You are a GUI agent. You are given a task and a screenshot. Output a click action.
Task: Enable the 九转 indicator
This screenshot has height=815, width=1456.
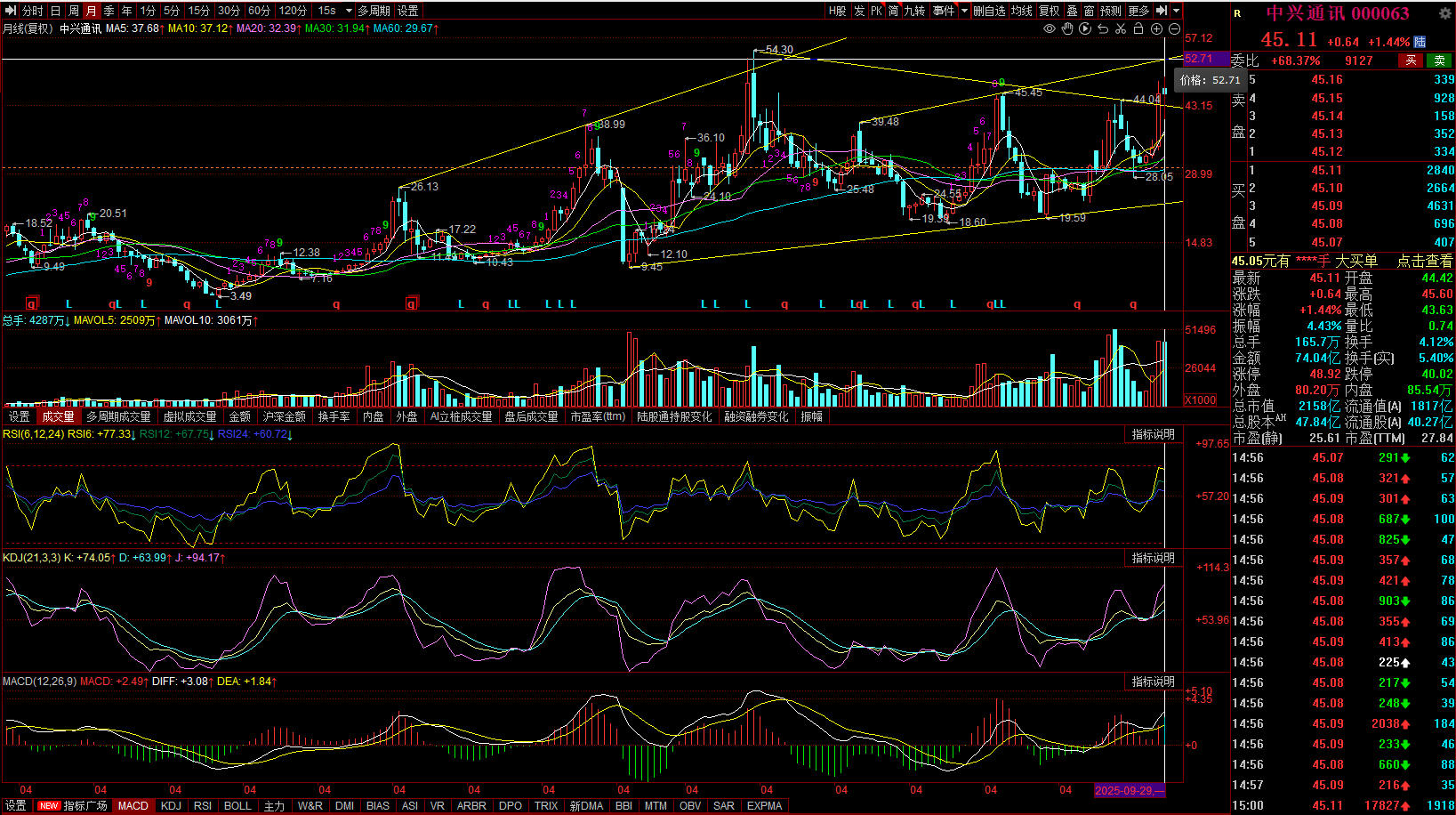coord(914,11)
